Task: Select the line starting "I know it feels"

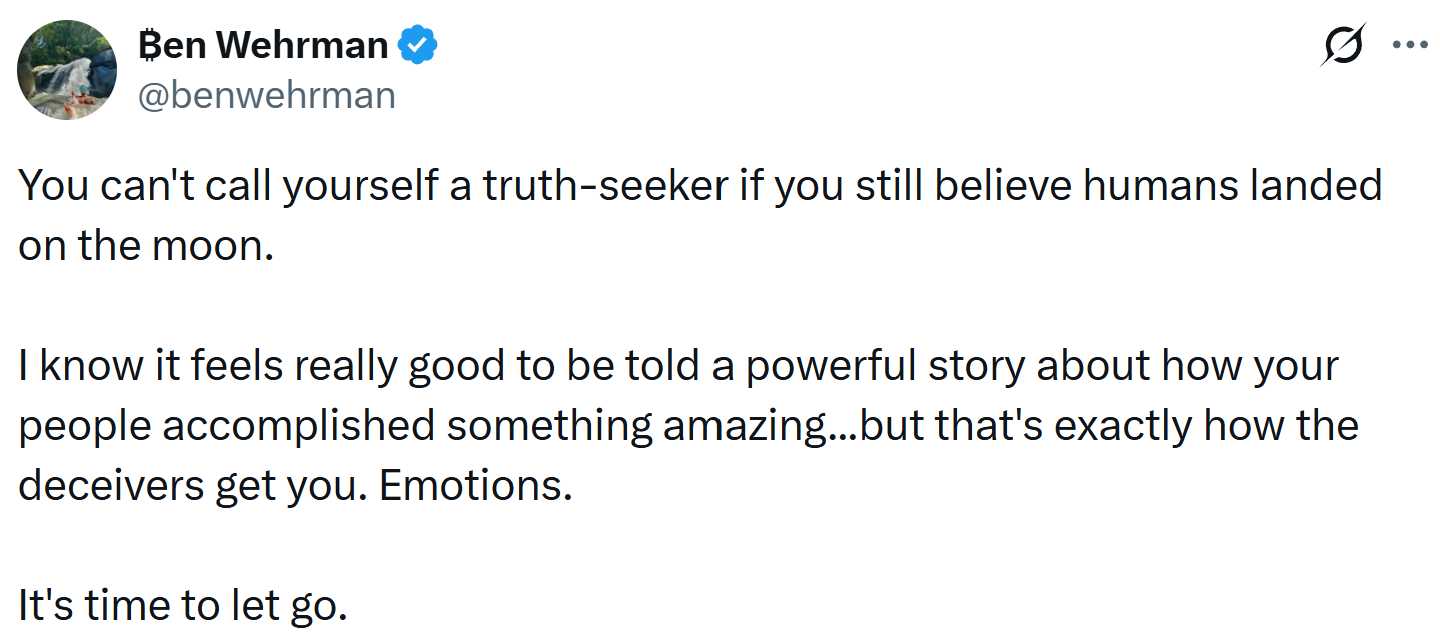Action: pyautogui.click(x=678, y=367)
